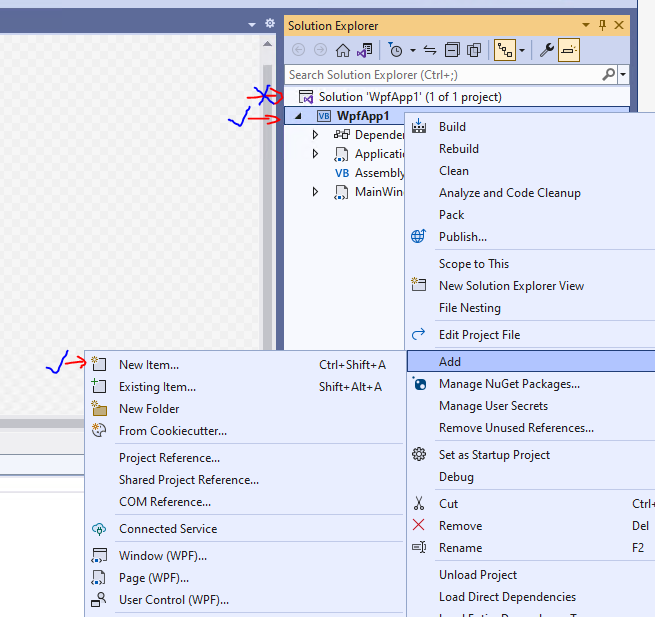Open the Pending Changes Filter clock icon
The image size is (655, 617).
click(395, 50)
